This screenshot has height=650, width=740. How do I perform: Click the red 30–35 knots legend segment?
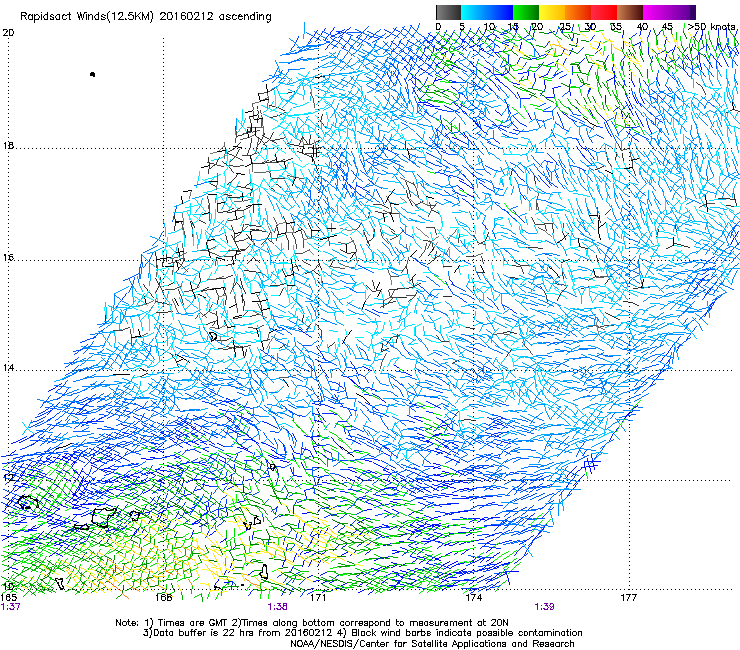(x=604, y=12)
